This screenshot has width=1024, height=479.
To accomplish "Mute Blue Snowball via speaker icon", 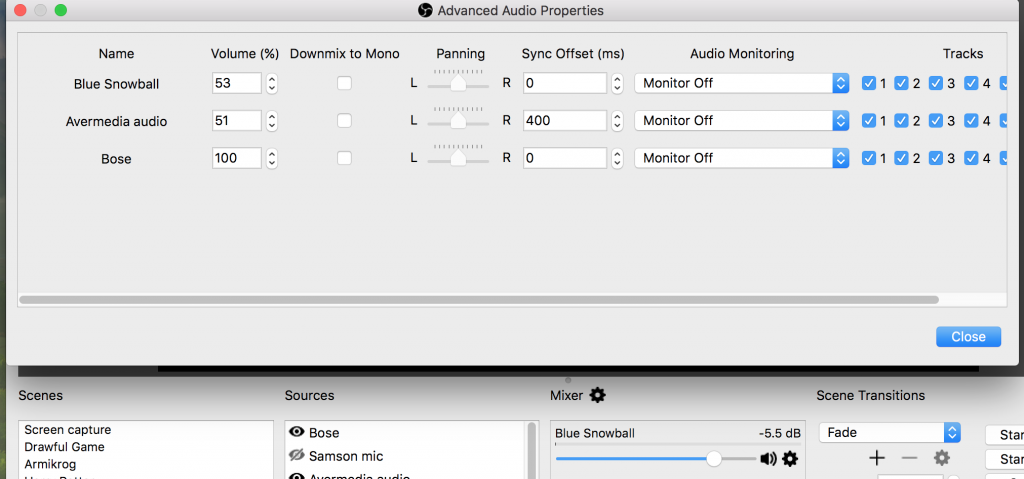I will 769,459.
